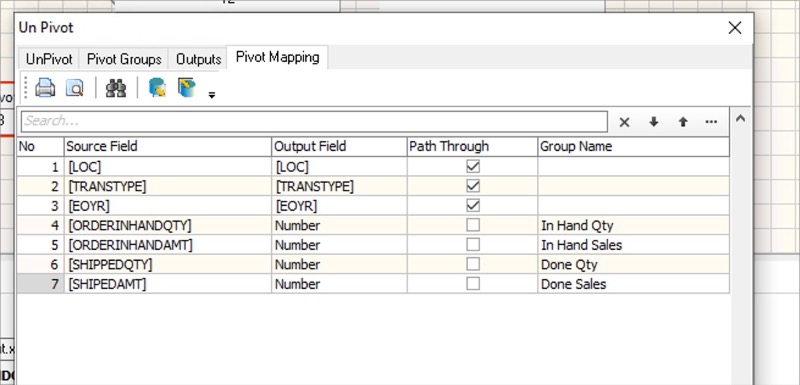Image resolution: width=800 pixels, height=385 pixels.
Task: Select the [ORDERINHANDAMT] source field cell
Action: pos(168,245)
